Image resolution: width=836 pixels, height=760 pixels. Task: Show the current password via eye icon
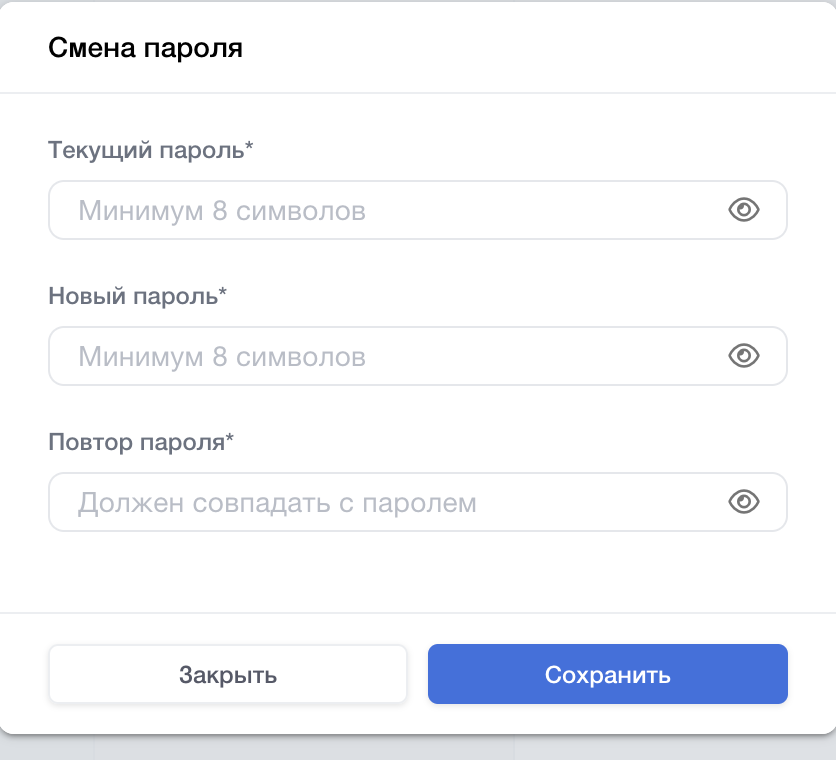(744, 210)
